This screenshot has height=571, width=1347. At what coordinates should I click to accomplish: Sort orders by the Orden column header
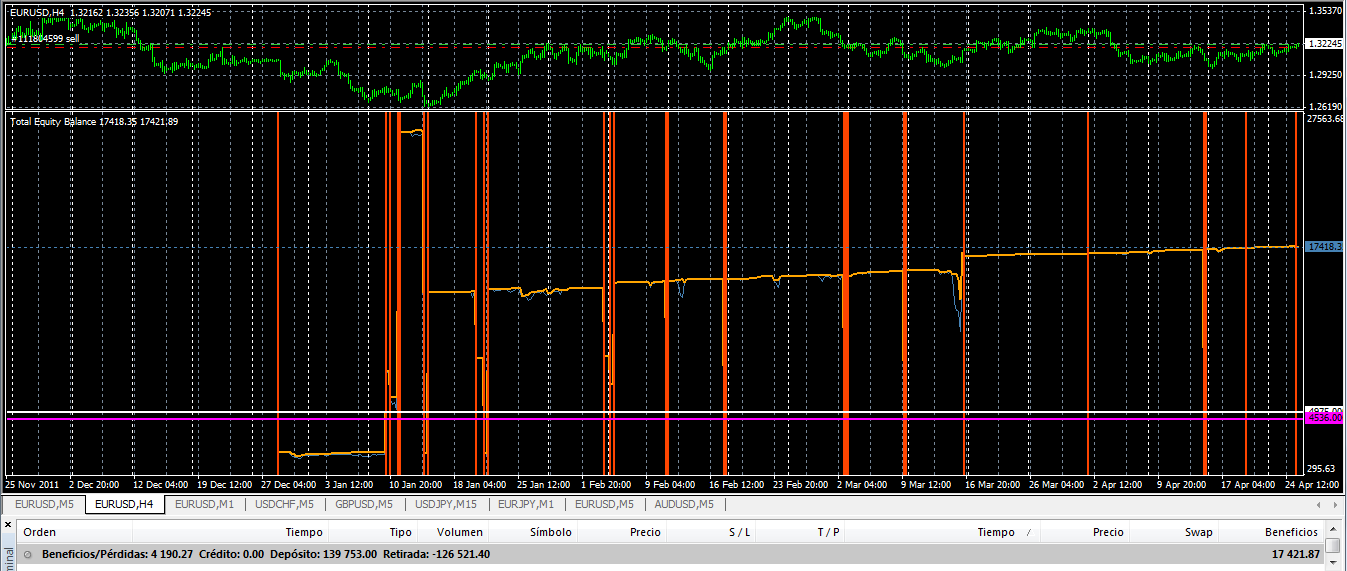click(x=40, y=532)
